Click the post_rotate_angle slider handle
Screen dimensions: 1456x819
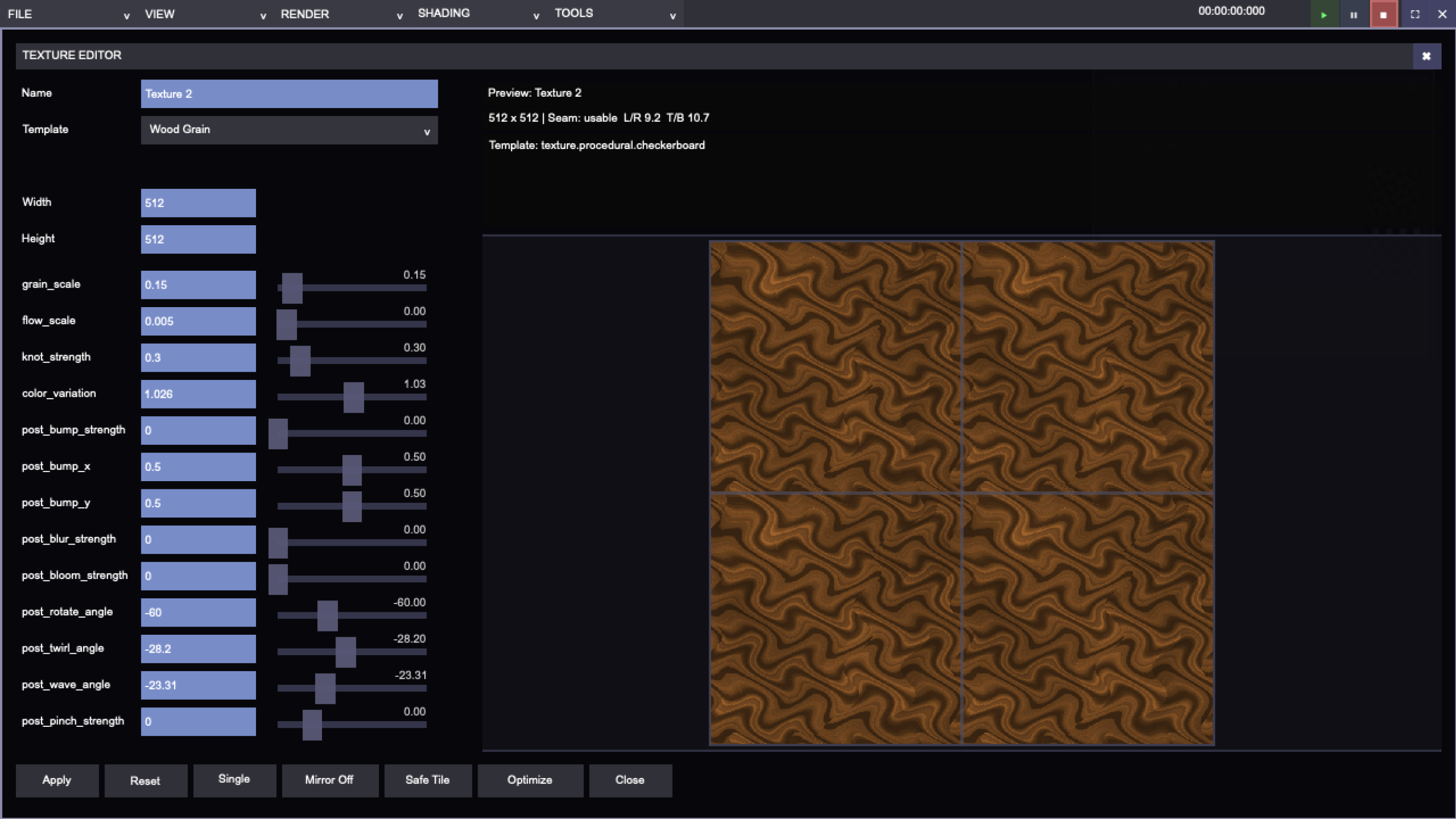(x=327, y=615)
